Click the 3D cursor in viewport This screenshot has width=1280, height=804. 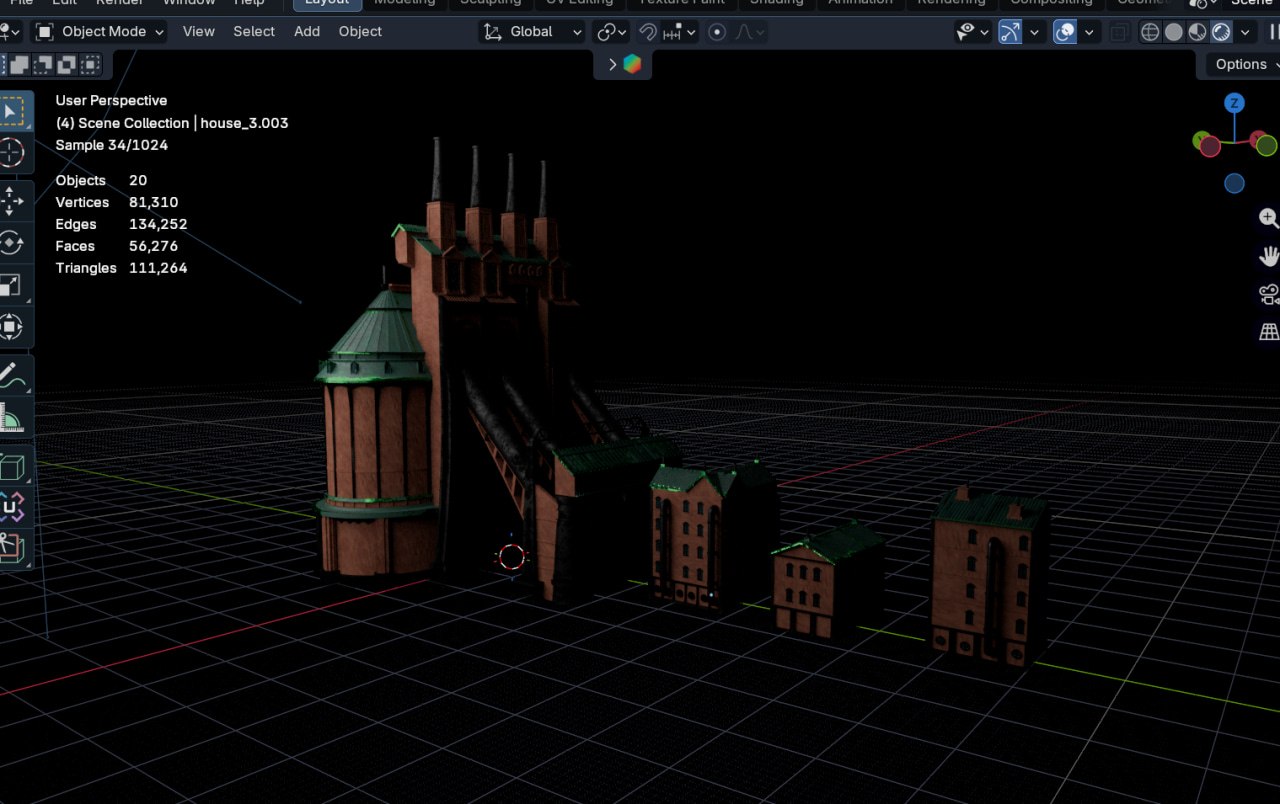click(511, 557)
